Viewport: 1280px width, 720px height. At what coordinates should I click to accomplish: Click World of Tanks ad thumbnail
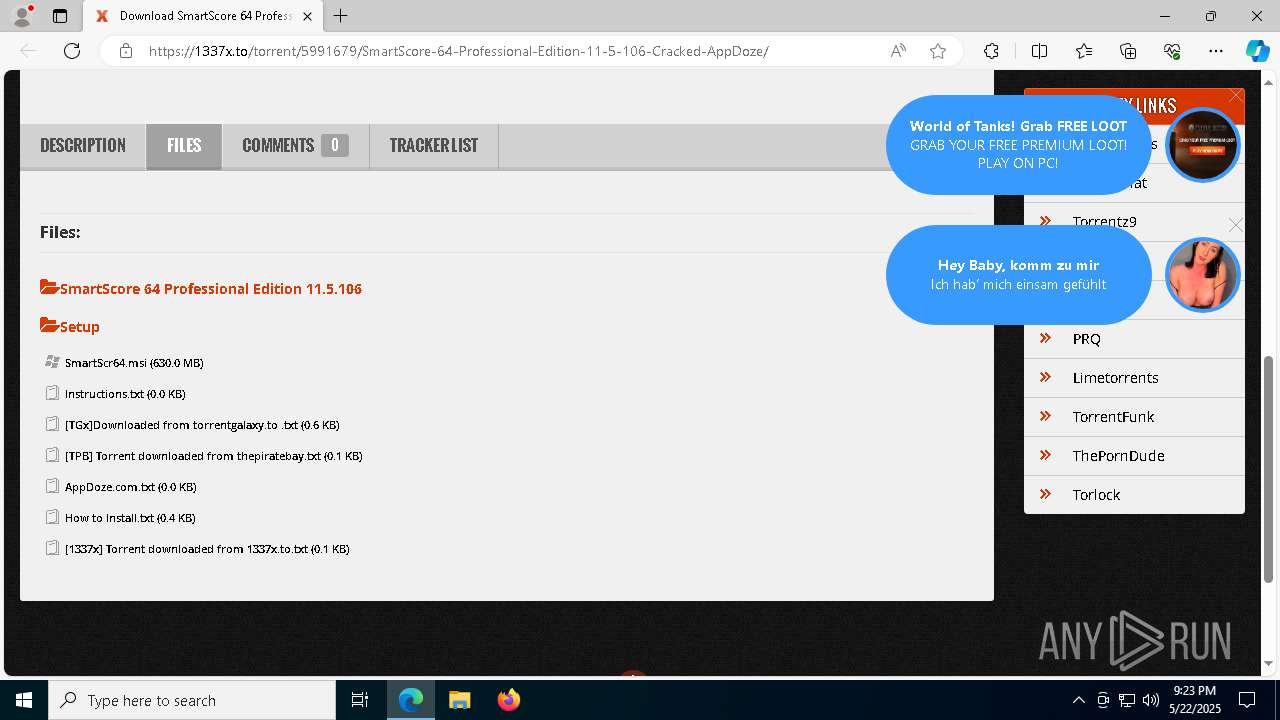tap(1203, 145)
